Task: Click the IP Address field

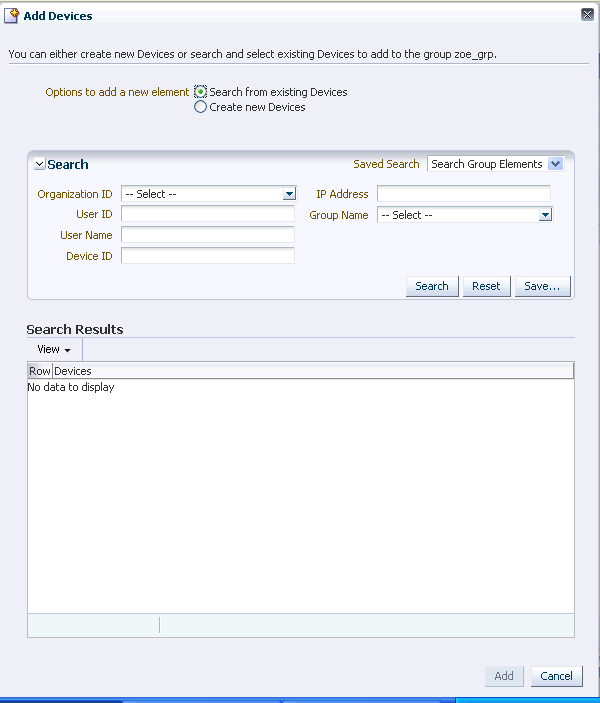Action: [464, 194]
